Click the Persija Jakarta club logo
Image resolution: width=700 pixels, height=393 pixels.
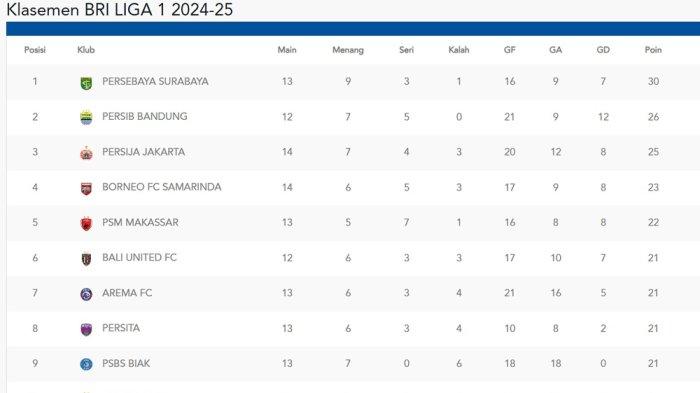click(x=86, y=153)
